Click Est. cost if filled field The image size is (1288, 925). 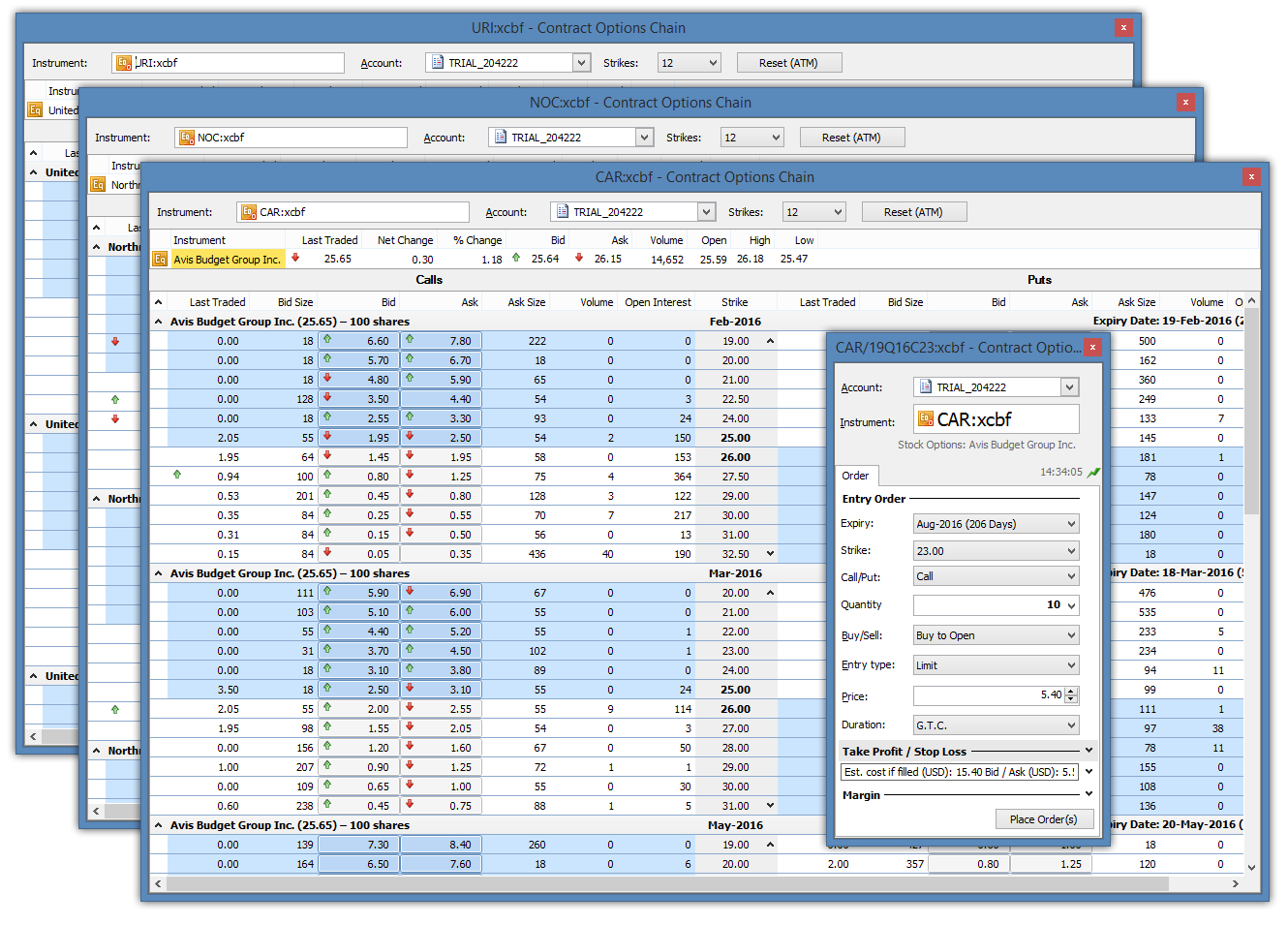[x=960, y=772]
